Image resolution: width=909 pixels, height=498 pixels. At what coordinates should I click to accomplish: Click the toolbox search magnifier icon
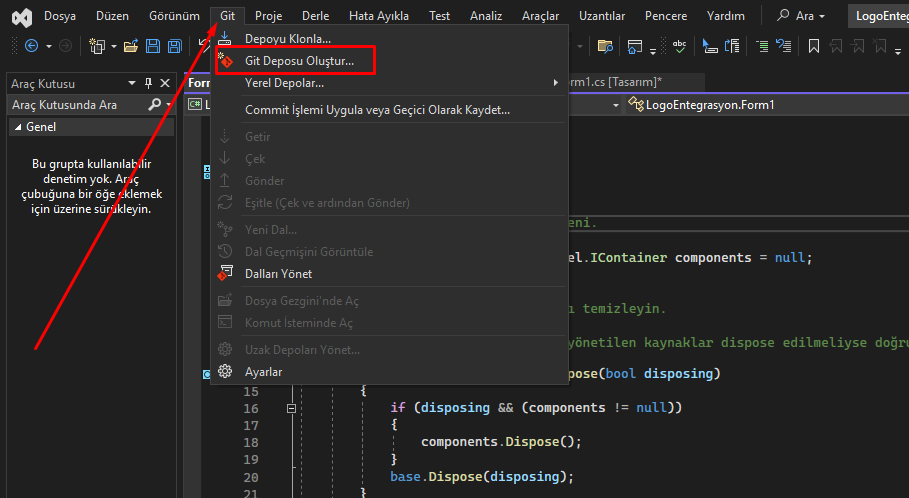154,104
